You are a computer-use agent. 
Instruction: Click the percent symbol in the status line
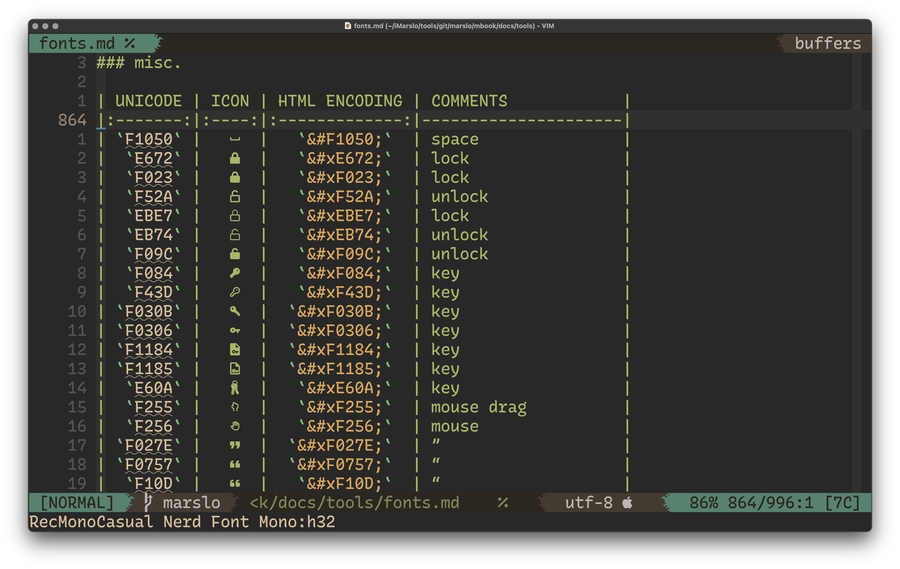click(x=503, y=503)
